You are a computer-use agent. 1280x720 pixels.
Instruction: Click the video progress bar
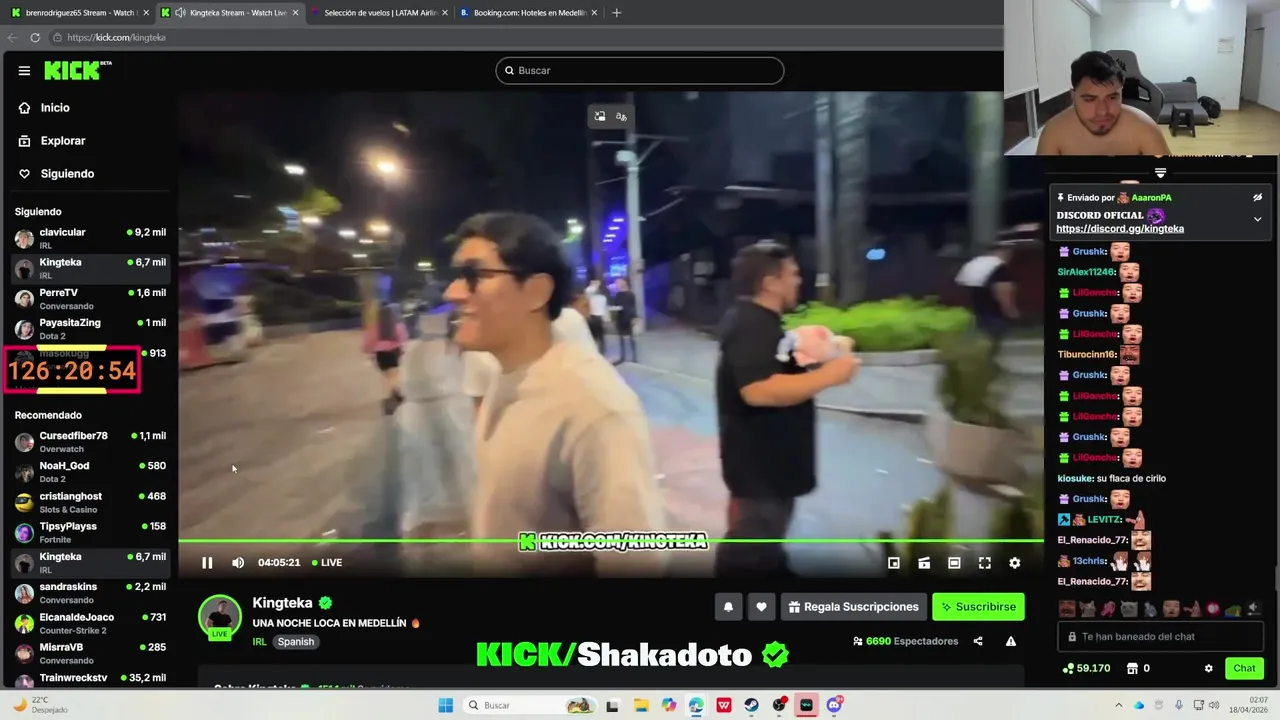pos(610,541)
